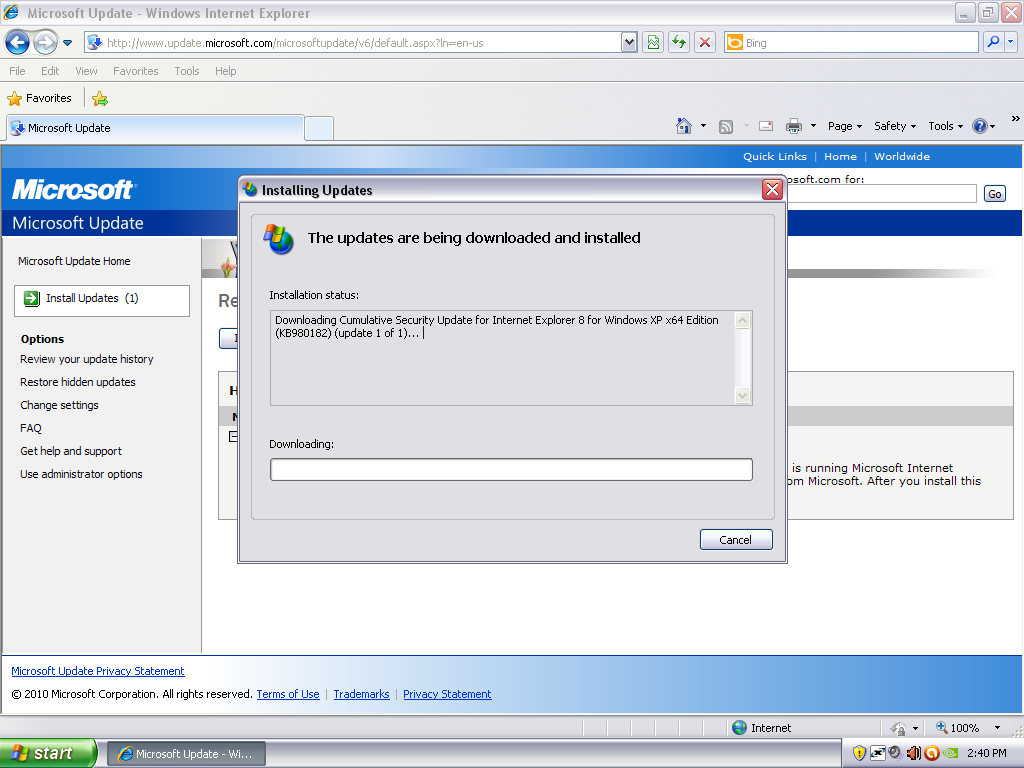
Task: Open the FAQ link
Action: pos(31,428)
